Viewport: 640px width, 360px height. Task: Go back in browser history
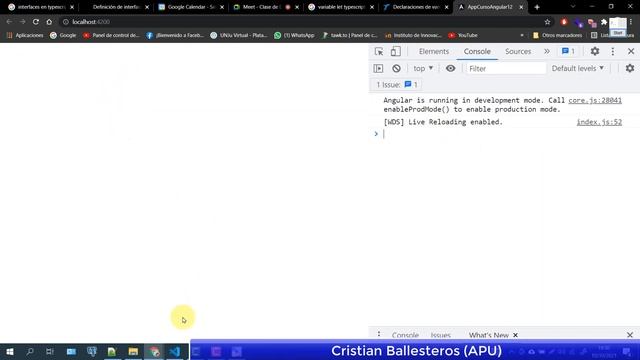coord(9,22)
